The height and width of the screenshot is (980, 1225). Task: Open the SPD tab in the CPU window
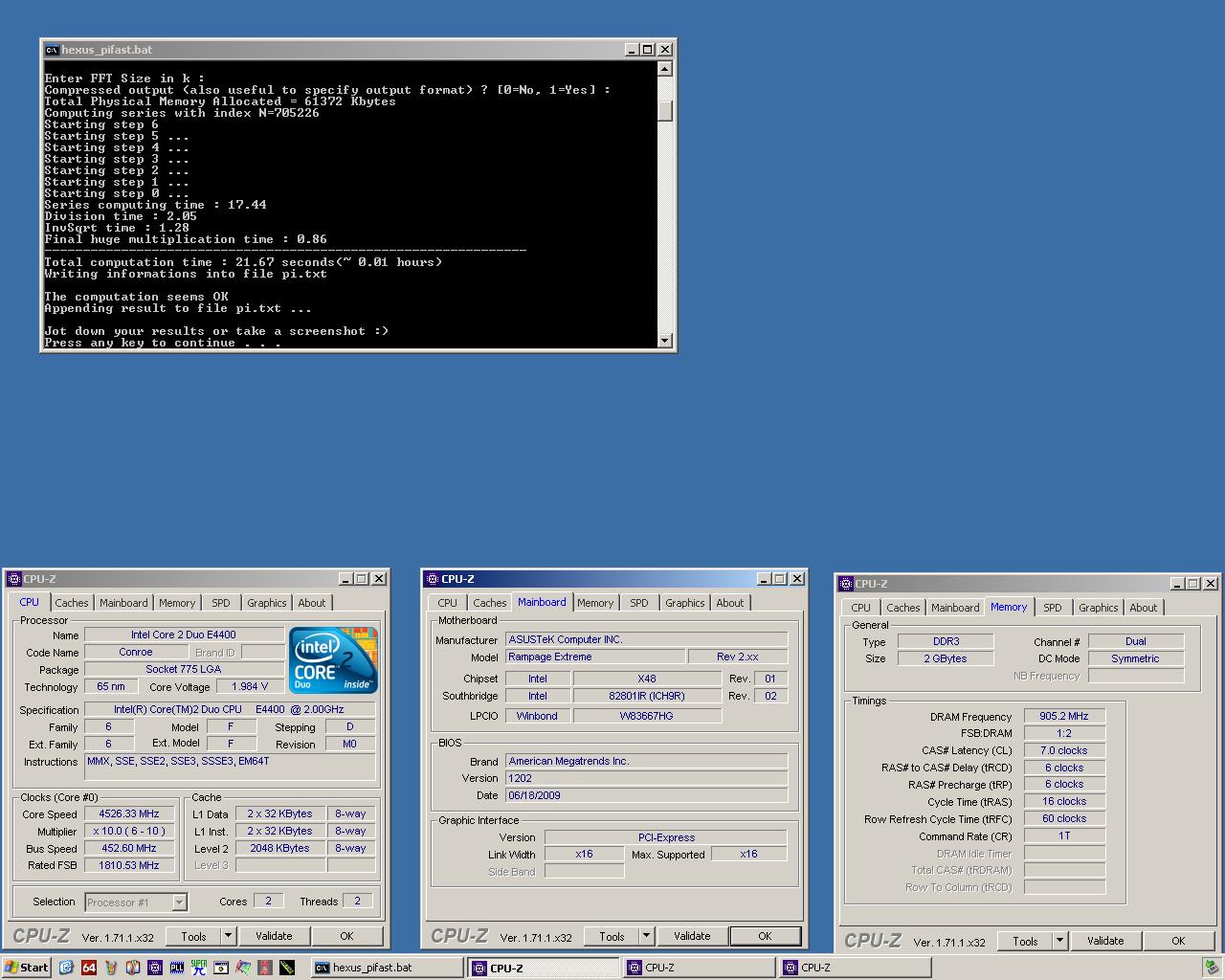[221, 603]
